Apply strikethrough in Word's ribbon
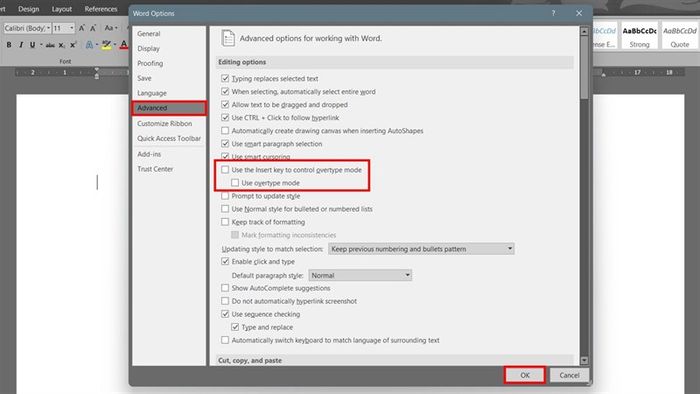 pyautogui.click(x=50, y=45)
